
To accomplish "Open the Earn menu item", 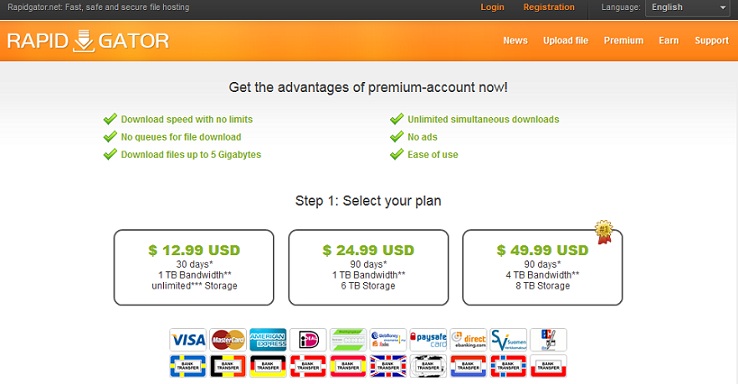I will (x=669, y=40).
